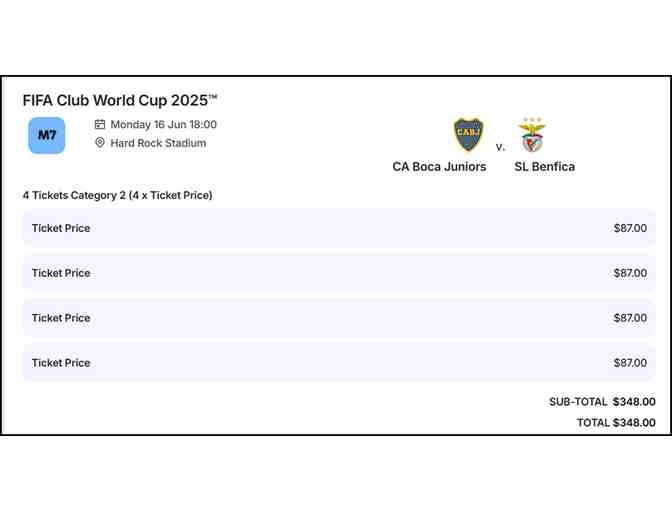Click the M7 match number badge
This screenshot has width=672, height=510.
tap(46, 135)
